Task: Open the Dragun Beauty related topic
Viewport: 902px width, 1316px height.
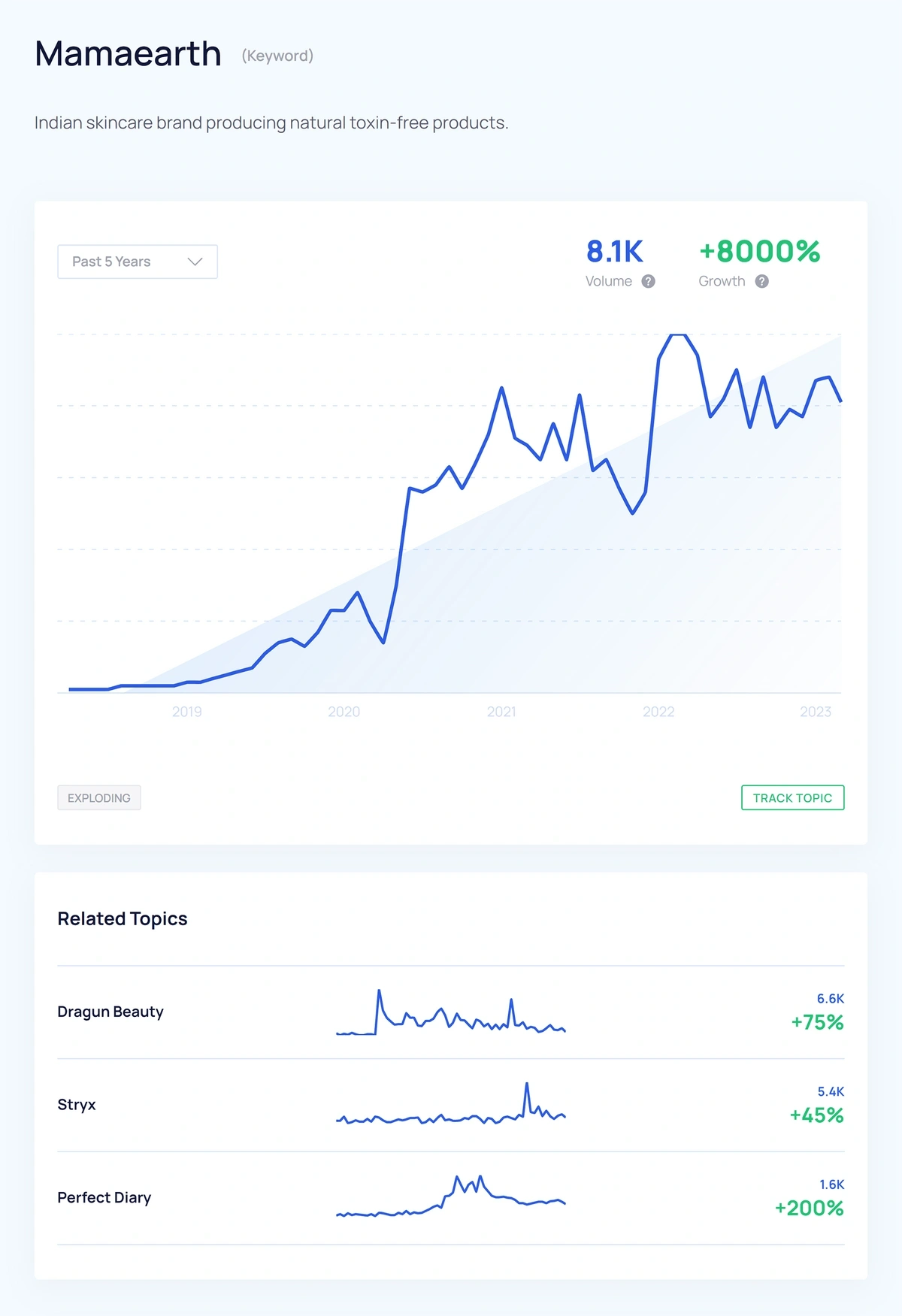Action: [110, 1012]
